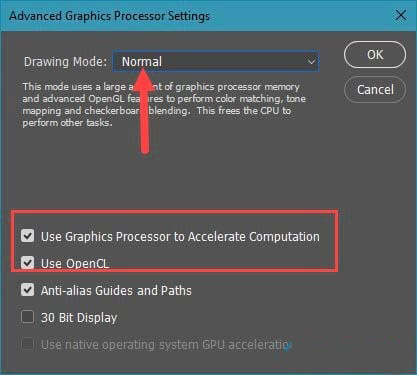The image size is (417, 375).
Task: Uncheck Use Graphics Processor to Accelerate Computation box
Action: (27, 236)
